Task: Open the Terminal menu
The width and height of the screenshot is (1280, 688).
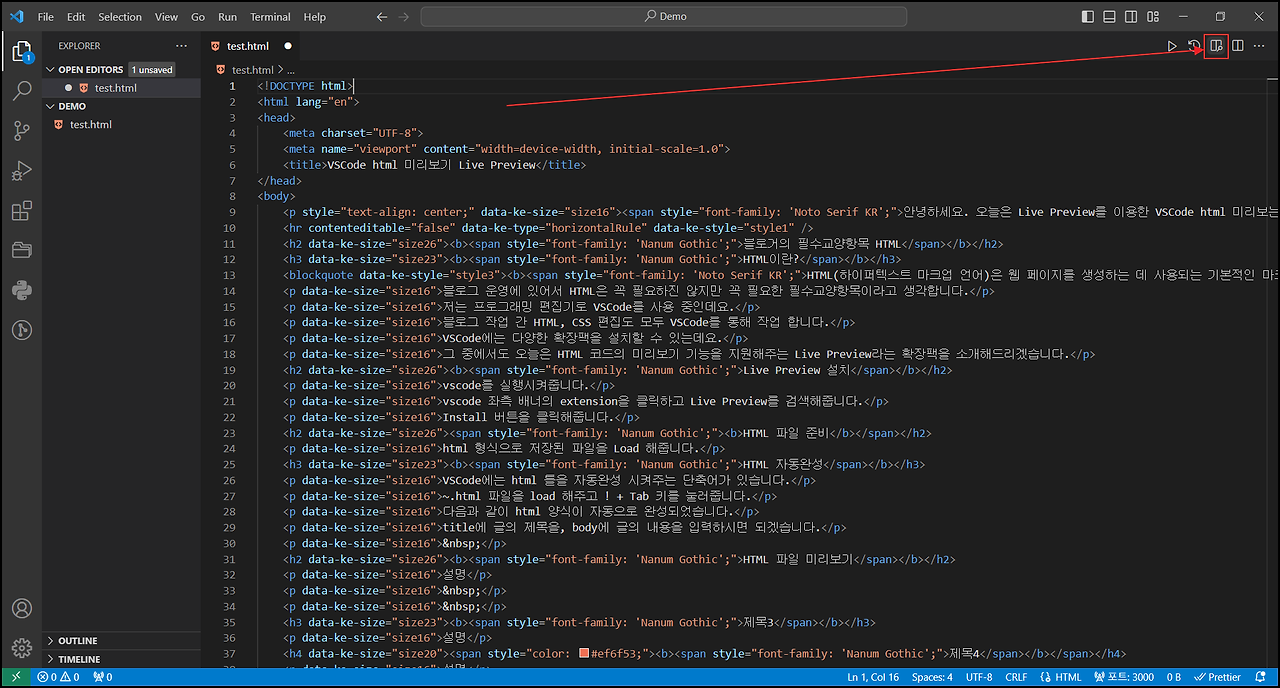Action: pos(269,16)
